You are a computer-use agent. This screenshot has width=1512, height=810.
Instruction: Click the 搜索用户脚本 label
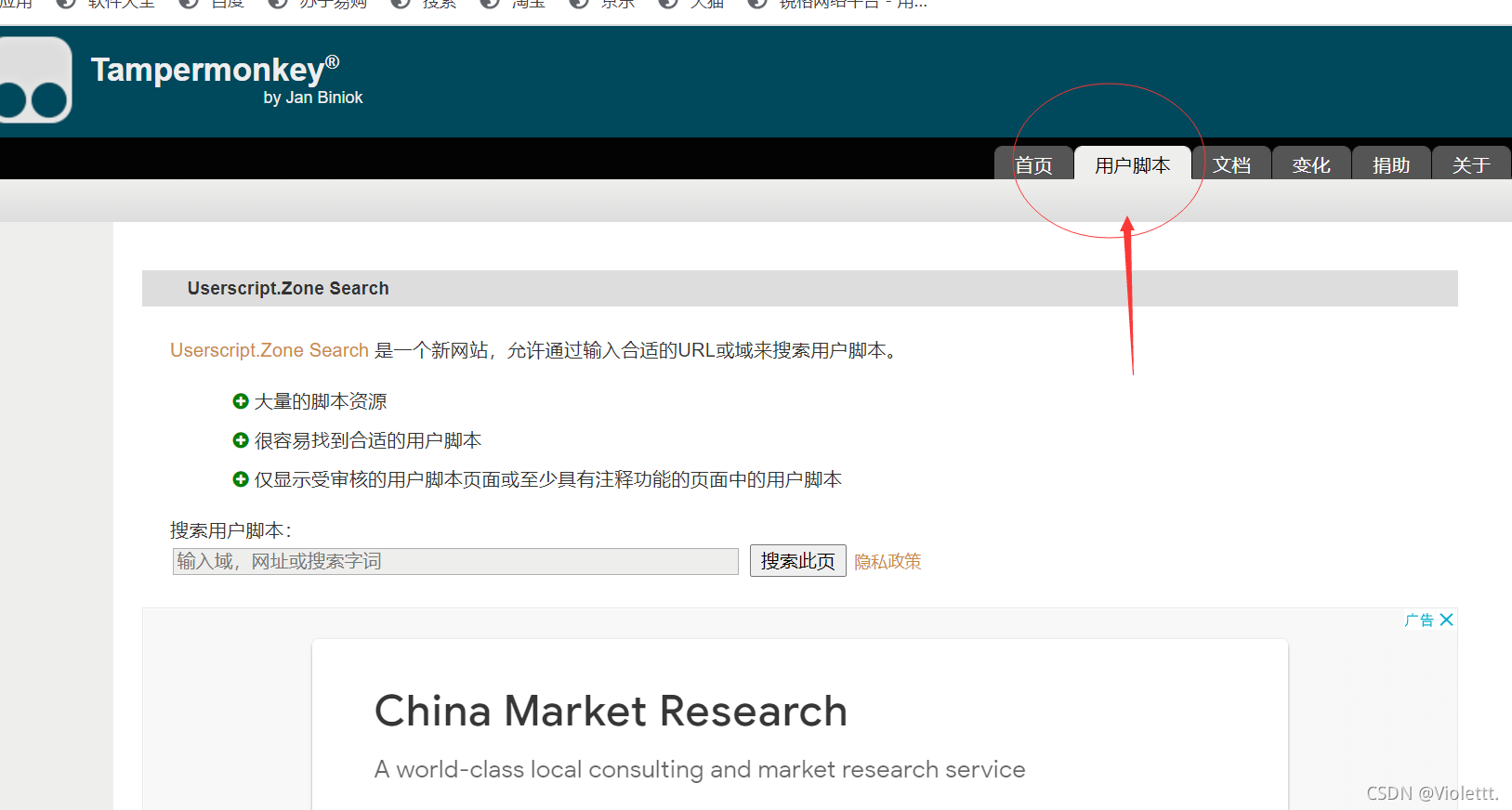tap(230, 530)
